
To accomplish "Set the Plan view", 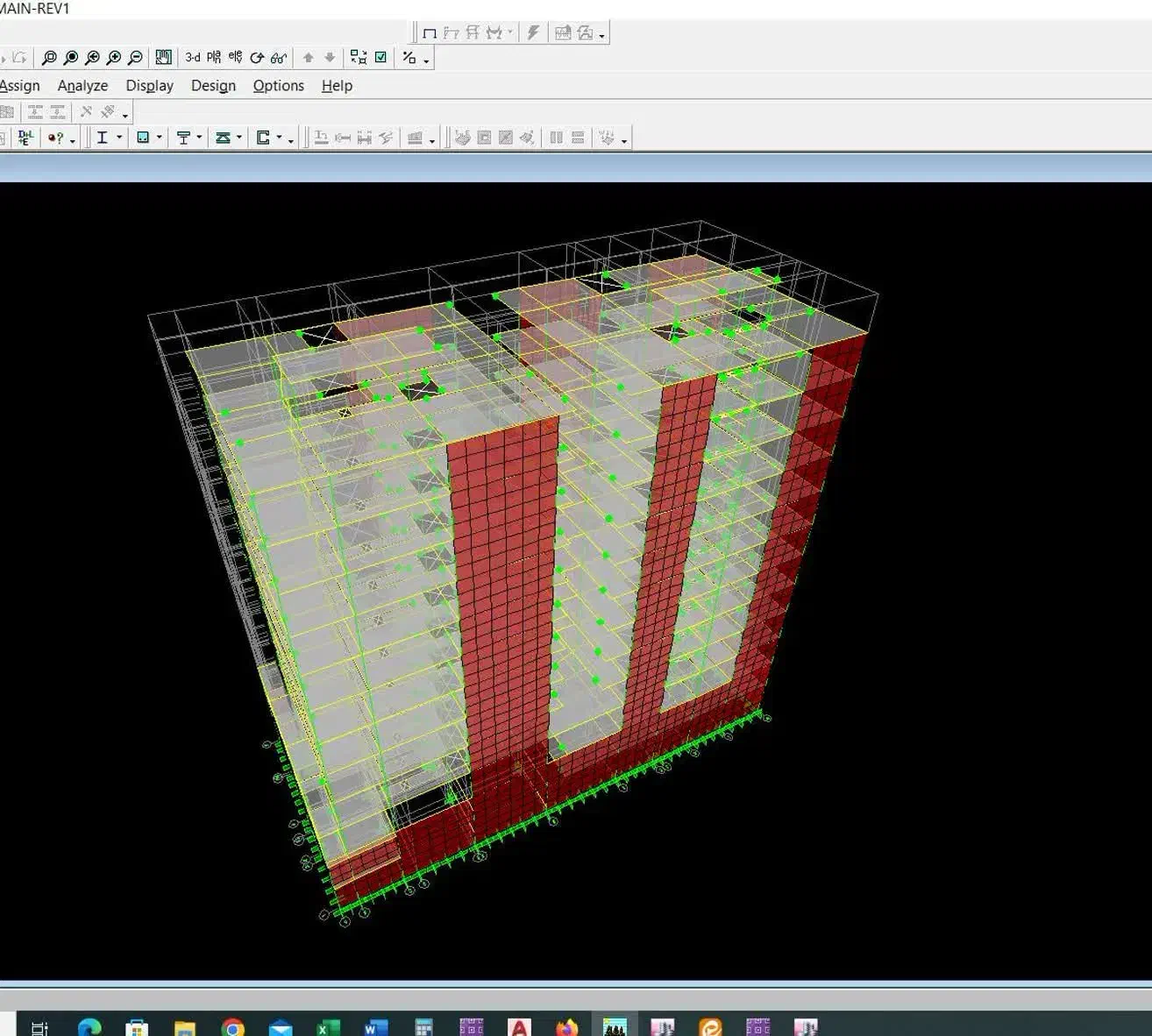I will coord(214,58).
